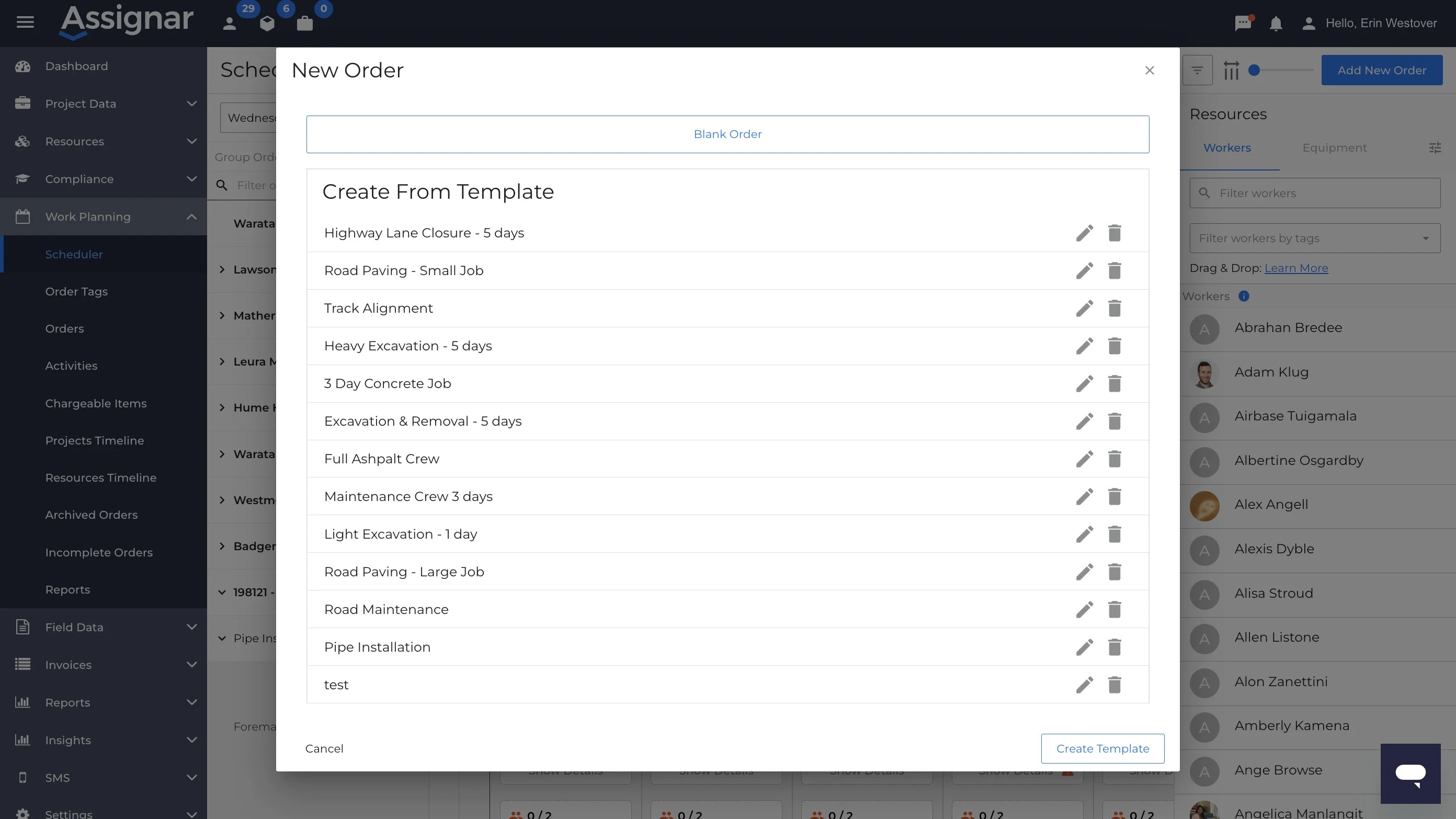The height and width of the screenshot is (819, 1456).
Task: Adjust the scheduler zoom slider
Action: coord(1254,70)
